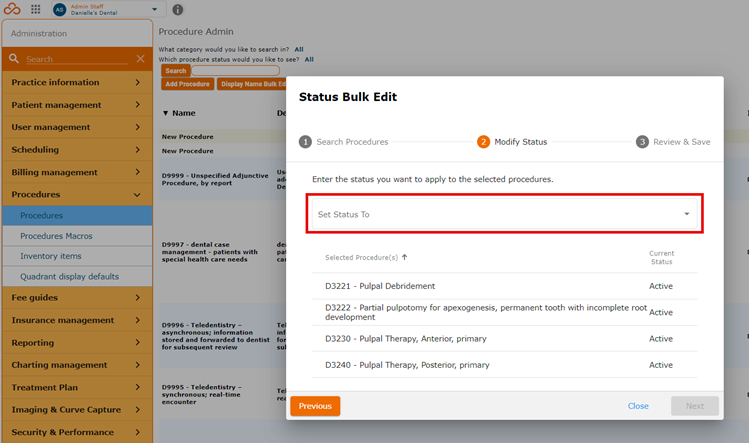Viewport: 749px width, 443px height.
Task: Select D3240 Pulpal Therapy, Posterior row
Action: click(504, 365)
